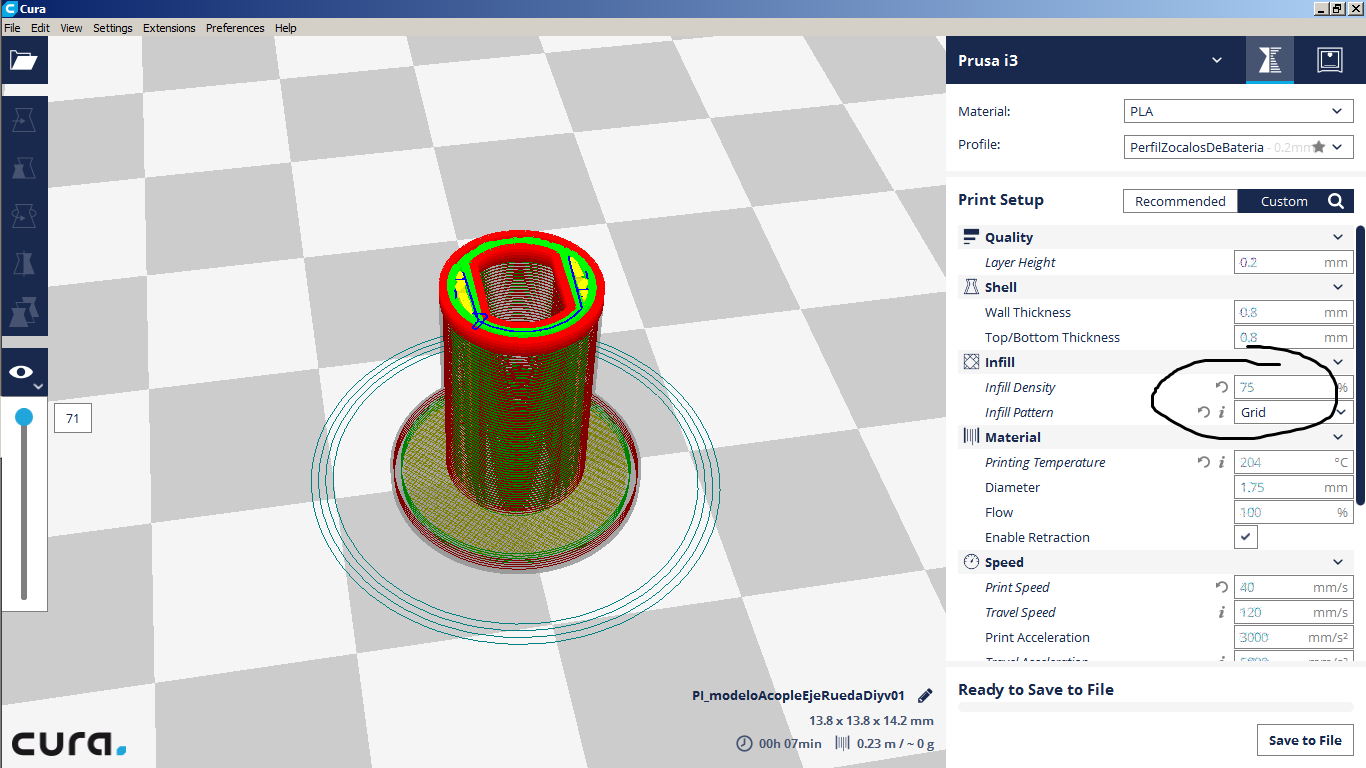Switch to Recommended print setup

point(1180,201)
